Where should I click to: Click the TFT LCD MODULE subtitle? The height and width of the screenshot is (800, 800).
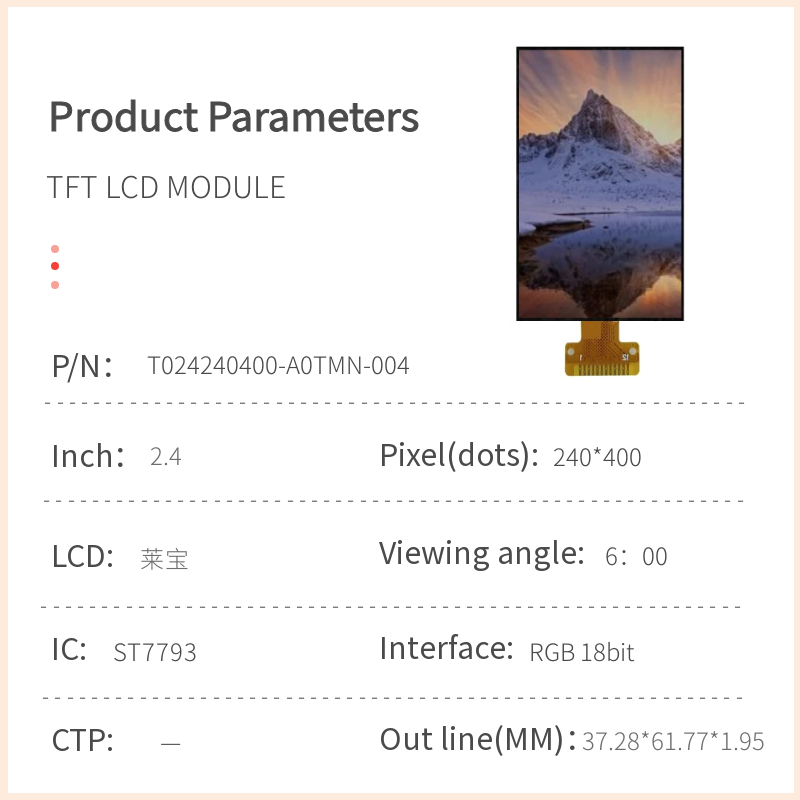[x=167, y=188]
